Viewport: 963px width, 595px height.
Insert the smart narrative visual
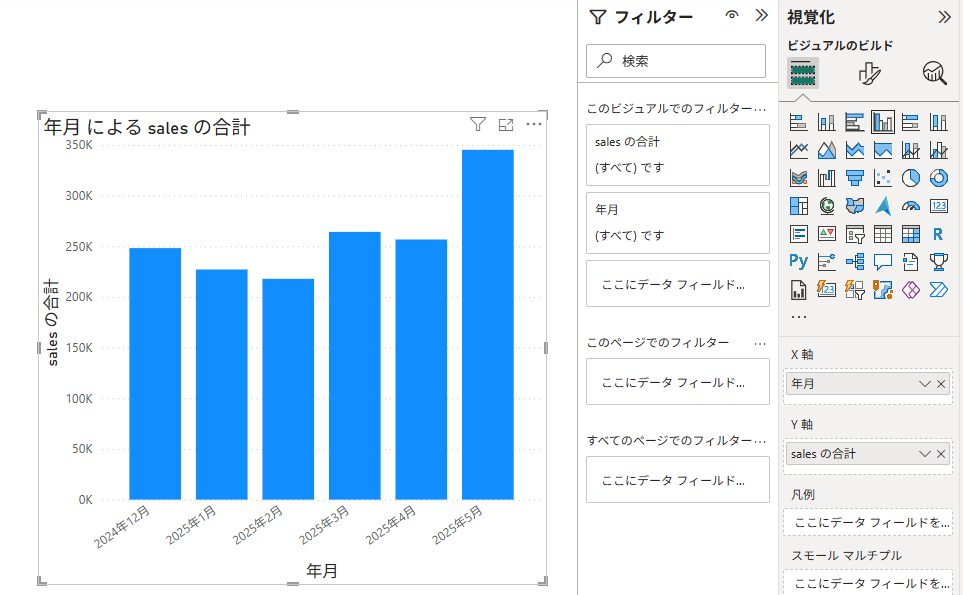click(x=911, y=262)
